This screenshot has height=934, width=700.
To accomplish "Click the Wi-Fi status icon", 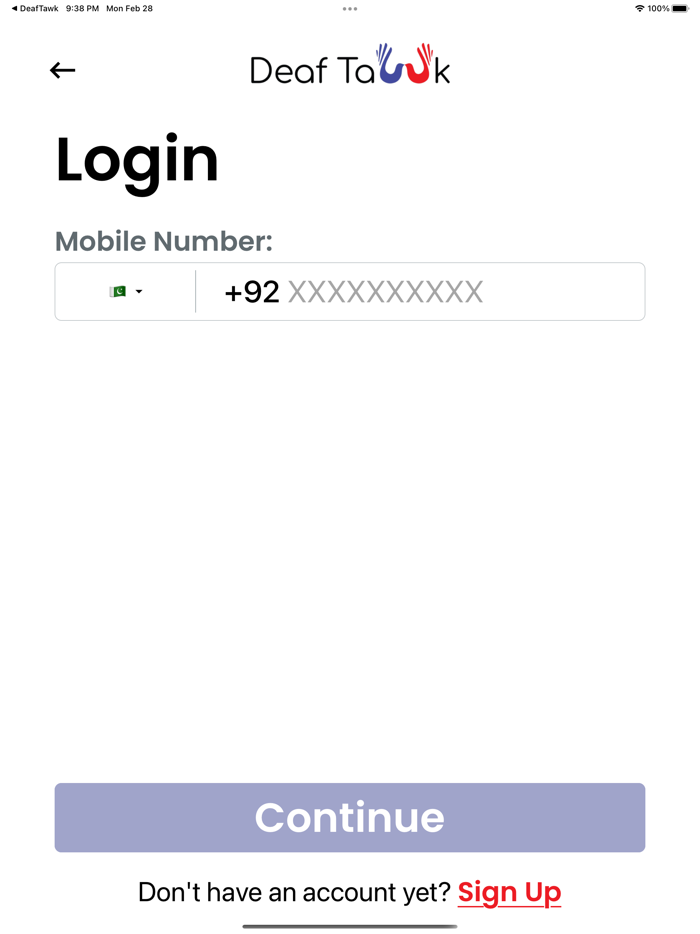I will (x=639, y=8).
